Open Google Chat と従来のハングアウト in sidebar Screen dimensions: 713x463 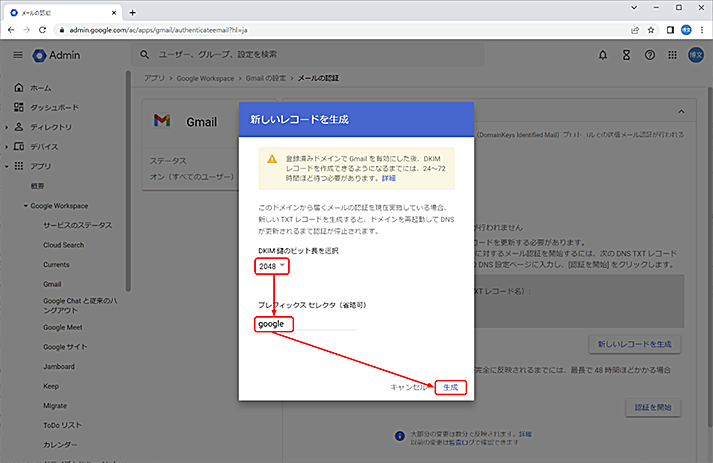coord(80,305)
